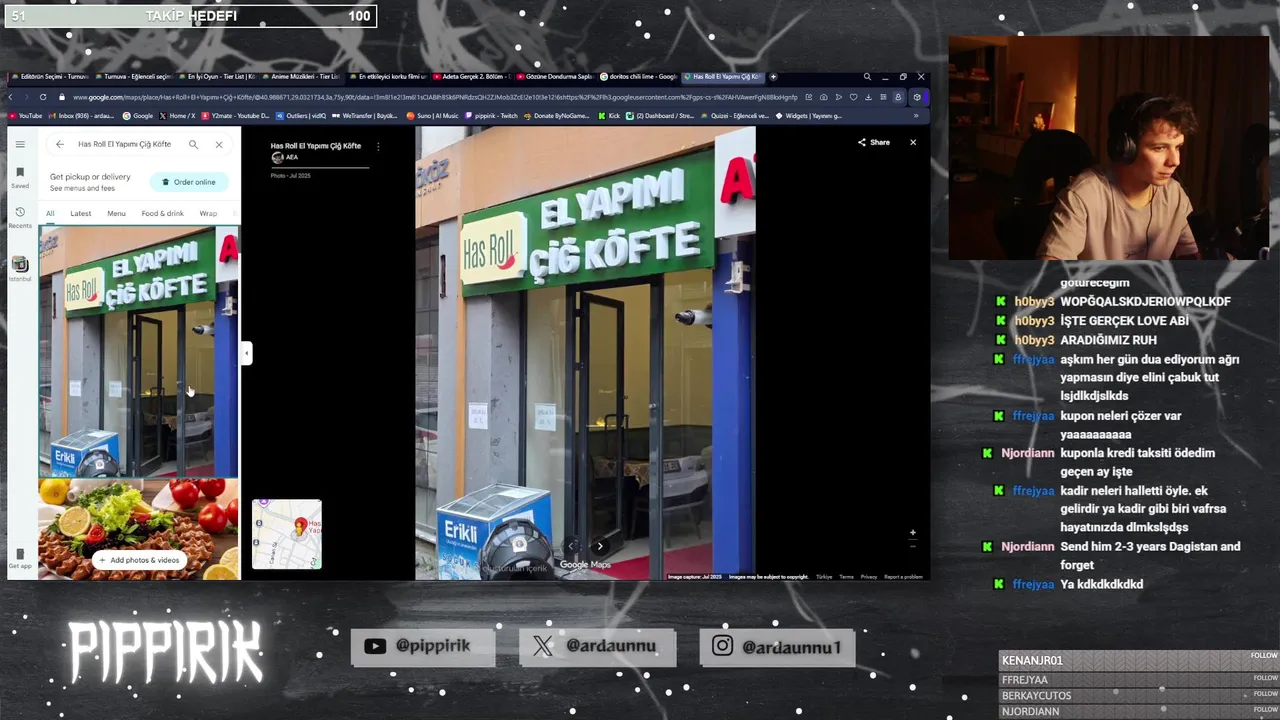Click the Privacy footer link
Viewport: 1280px width, 720px height.
(x=868, y=577)
